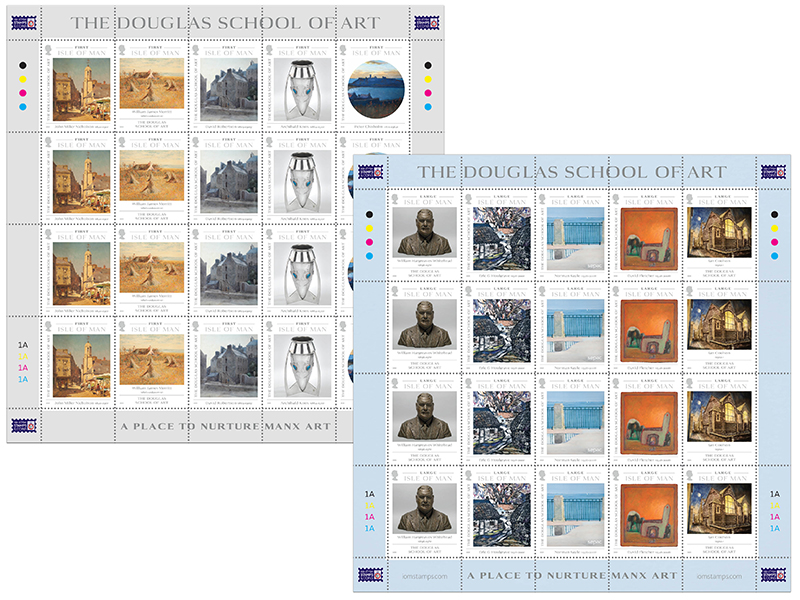Pick the black dot in the grey sheet's left margin
The width and height of the screenshot is (800, 600).
pos(22,65)
